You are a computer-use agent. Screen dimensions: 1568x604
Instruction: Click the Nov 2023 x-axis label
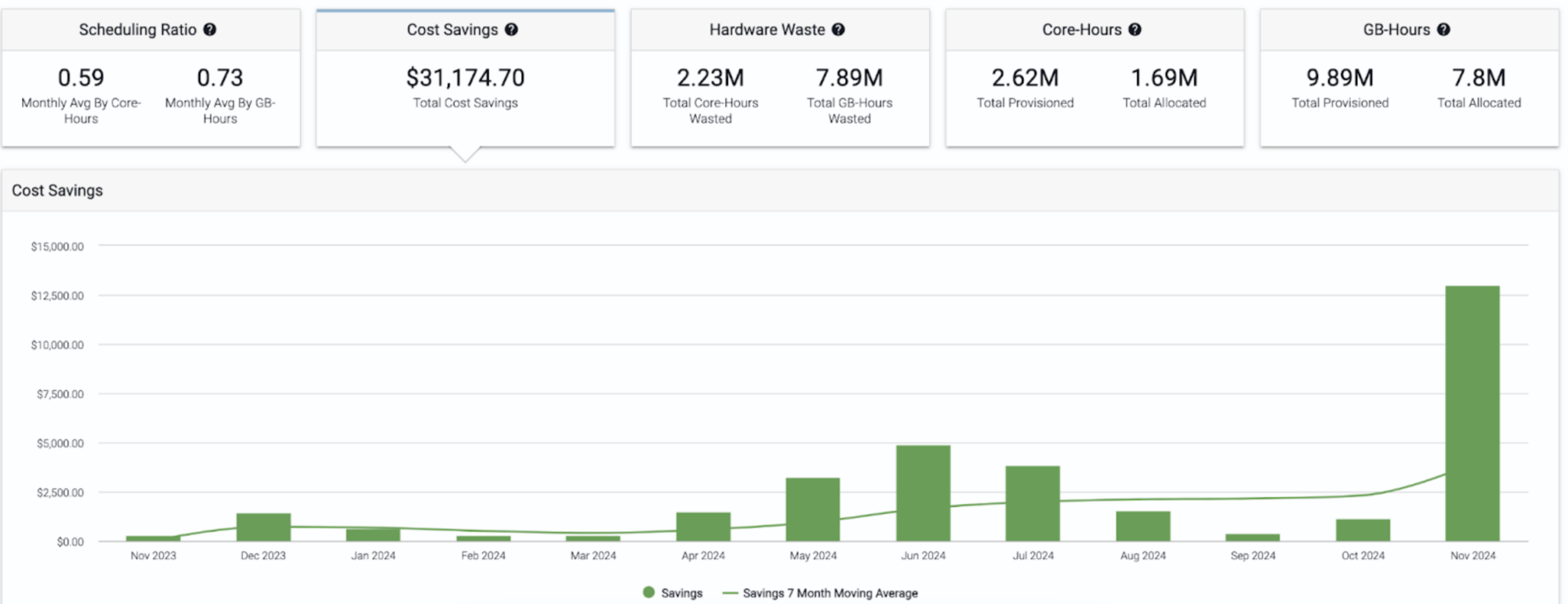pyautogui.click(x=153, y=555)
